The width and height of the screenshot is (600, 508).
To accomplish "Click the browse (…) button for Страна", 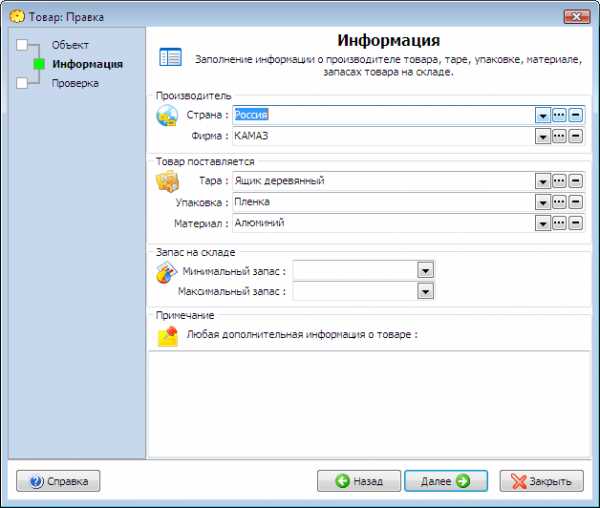I will [x=560, y=115].
